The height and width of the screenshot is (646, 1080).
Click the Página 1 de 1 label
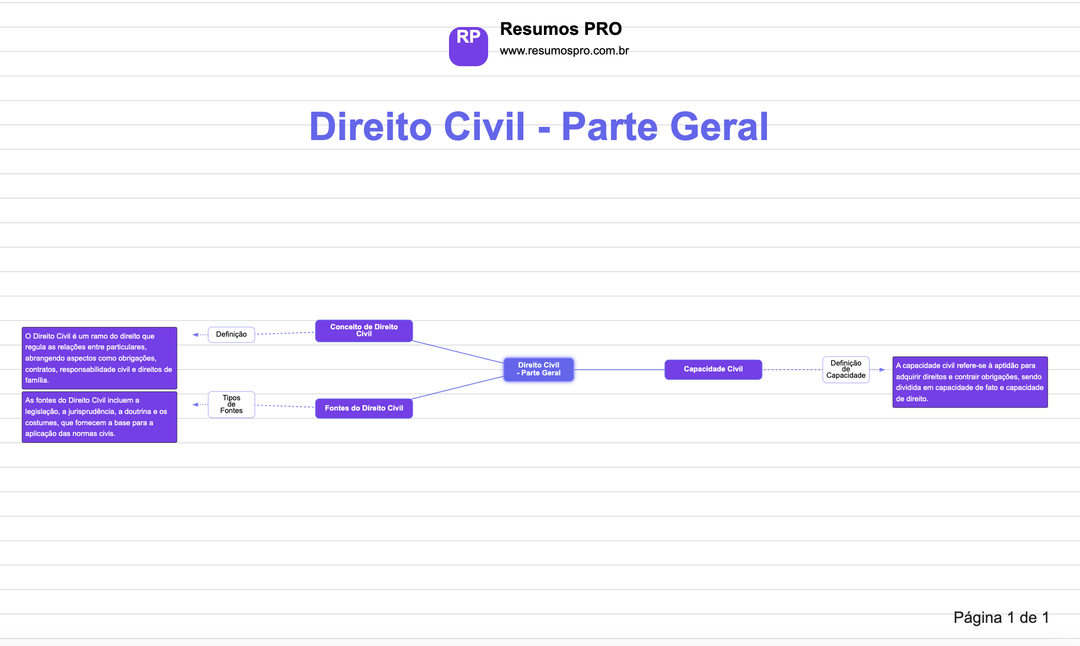pyautogui.click(x=1002, y=617)
